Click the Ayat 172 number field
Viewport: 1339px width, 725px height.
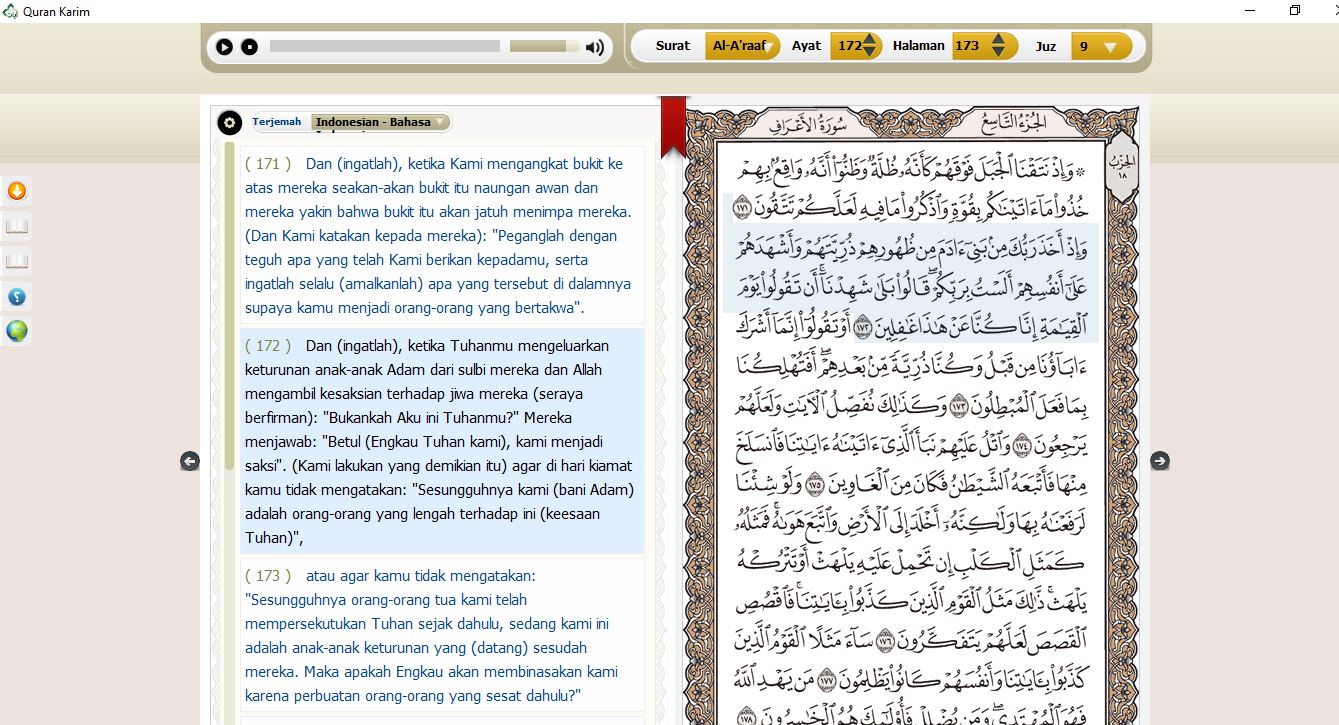click(x=849, y=46)
